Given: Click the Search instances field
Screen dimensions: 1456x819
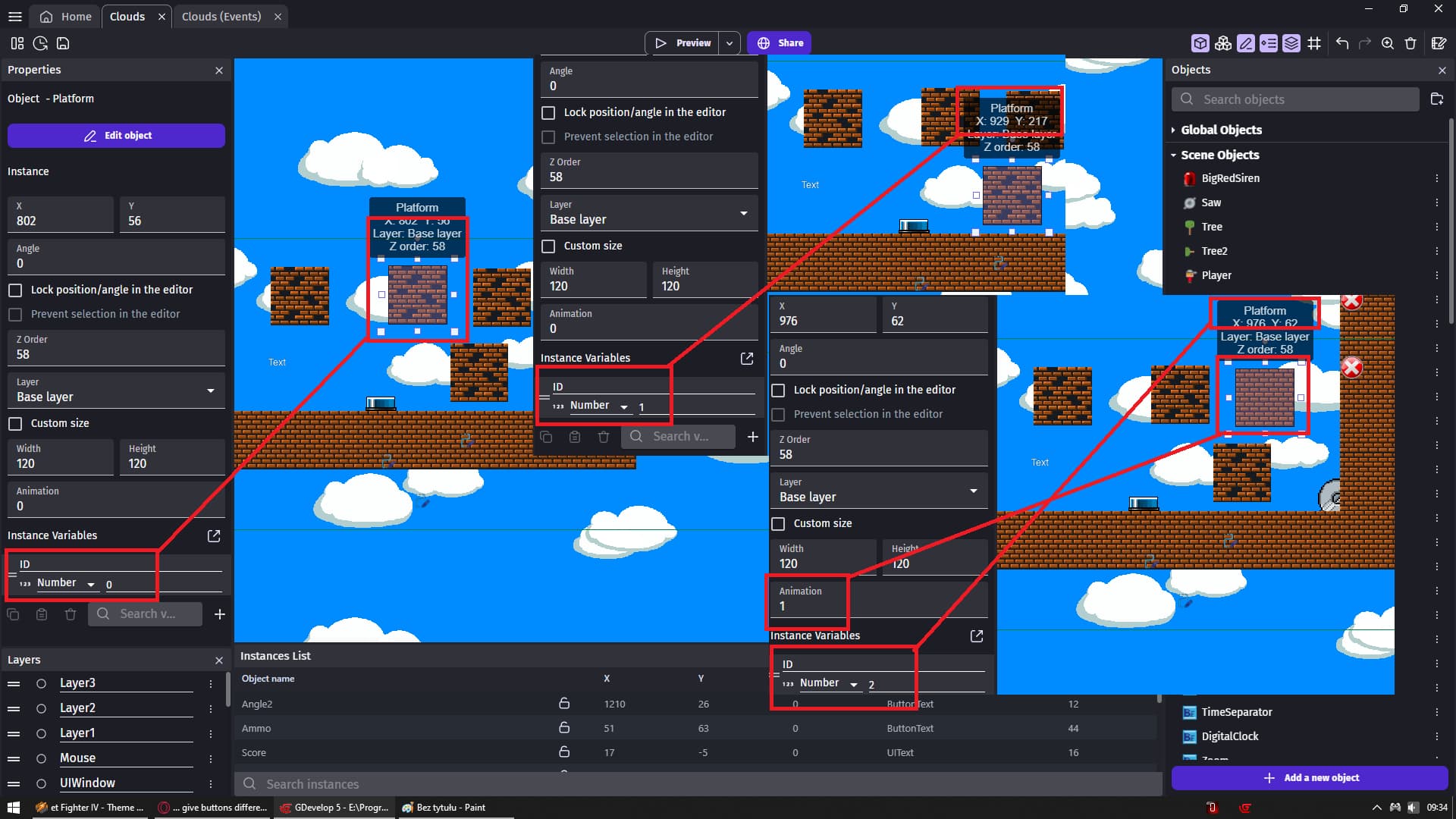Looking at the screenshot, I should 698,784.
